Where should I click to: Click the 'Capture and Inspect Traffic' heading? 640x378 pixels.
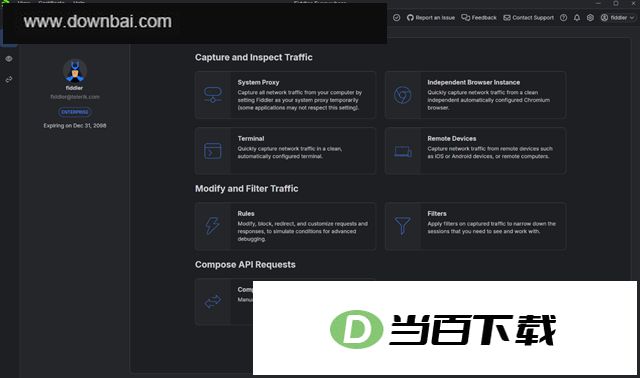pyautogui.click(x=253, y=58)
